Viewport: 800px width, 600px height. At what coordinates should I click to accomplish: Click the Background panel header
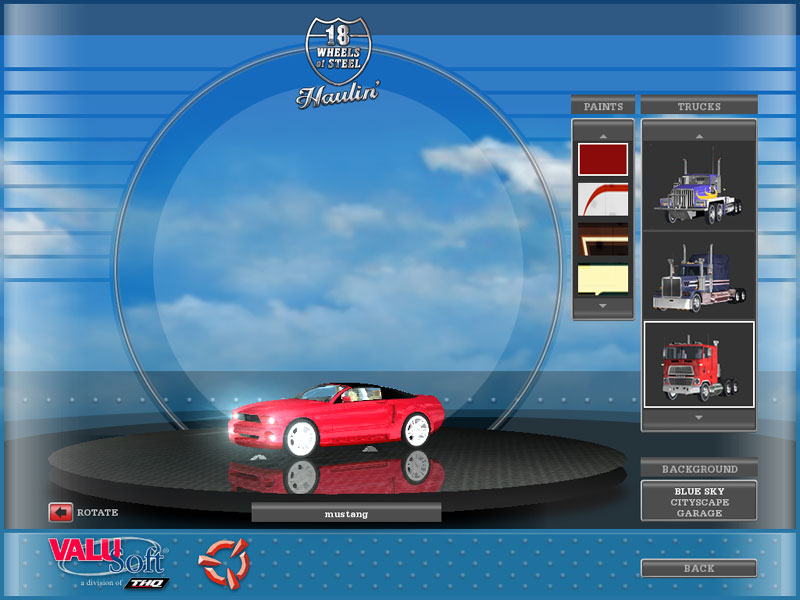[x=699, y=469]
